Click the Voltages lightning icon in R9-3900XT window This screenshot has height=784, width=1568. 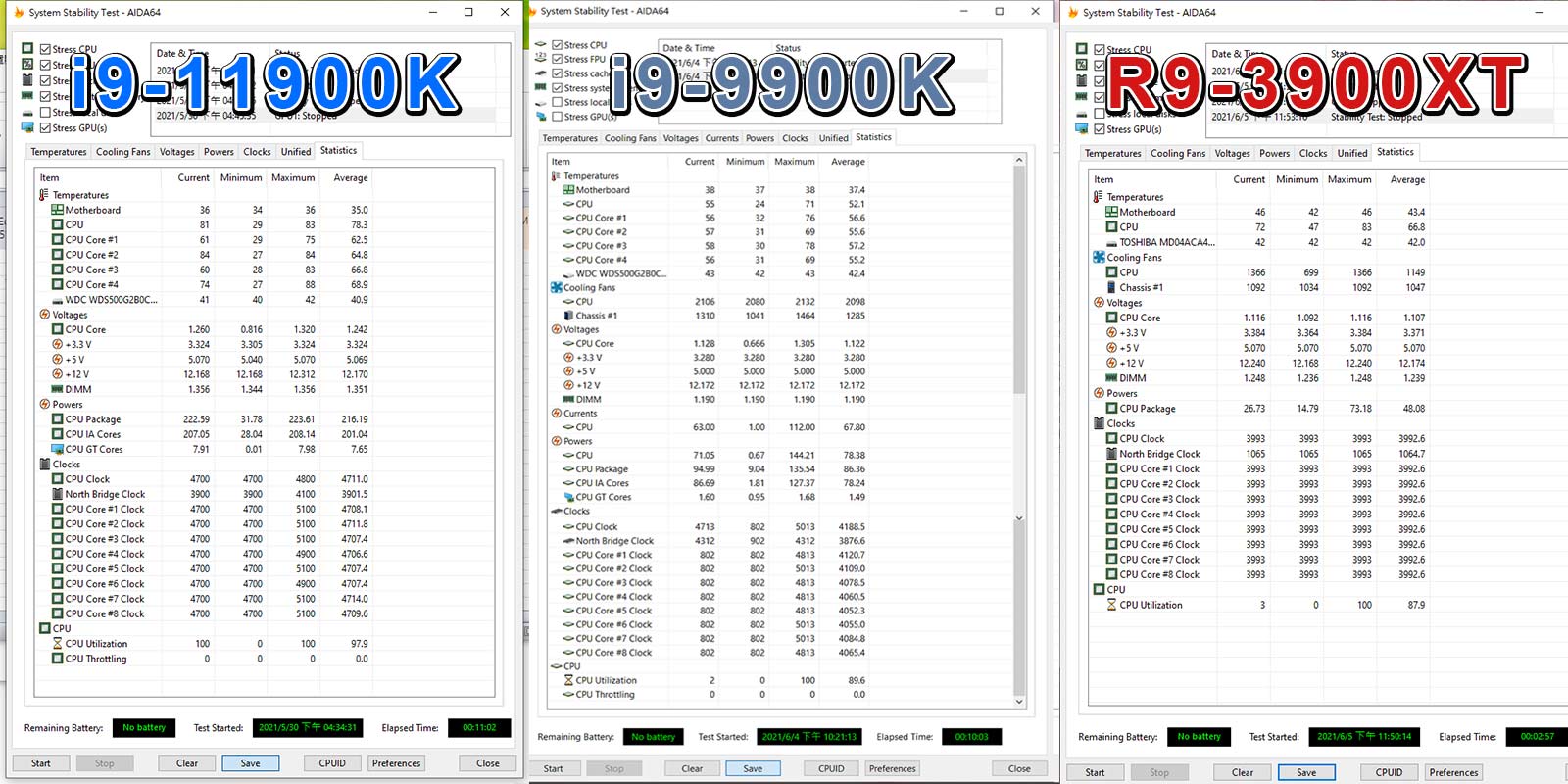pyautogui.click(x=1099, y=303)
